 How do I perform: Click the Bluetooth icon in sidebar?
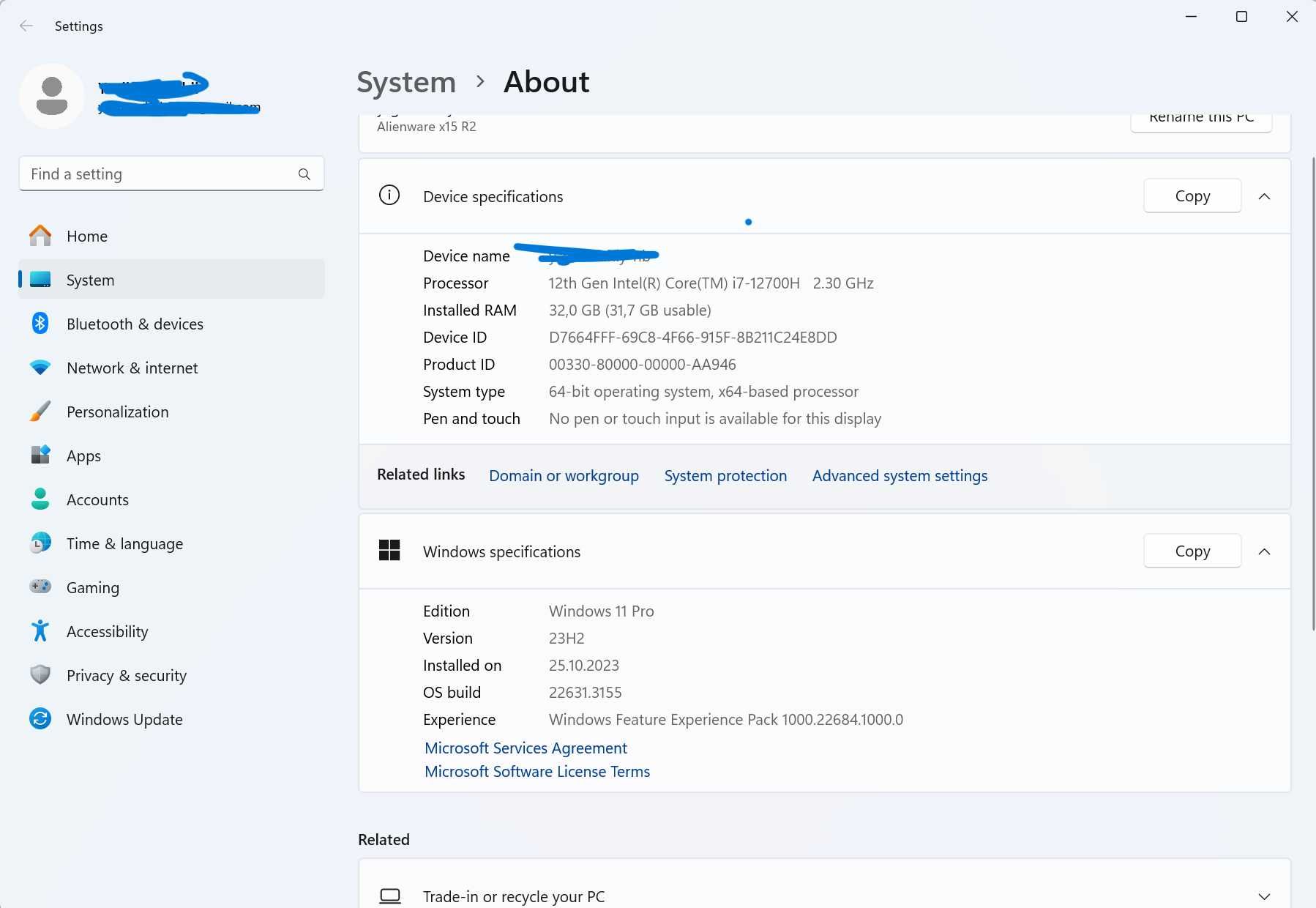[40, 323]
